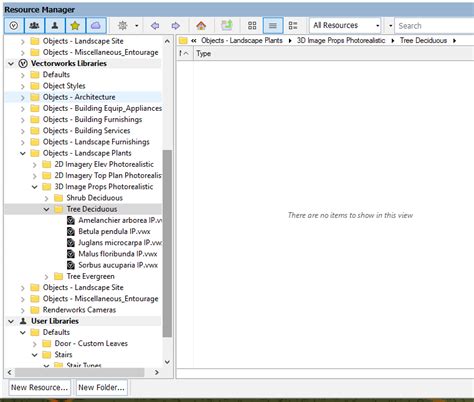Toggle Vectorworks Libraries filter button
Image resolution: width=474 pixels, height=402 pixels.
click(x=14, y=26)
